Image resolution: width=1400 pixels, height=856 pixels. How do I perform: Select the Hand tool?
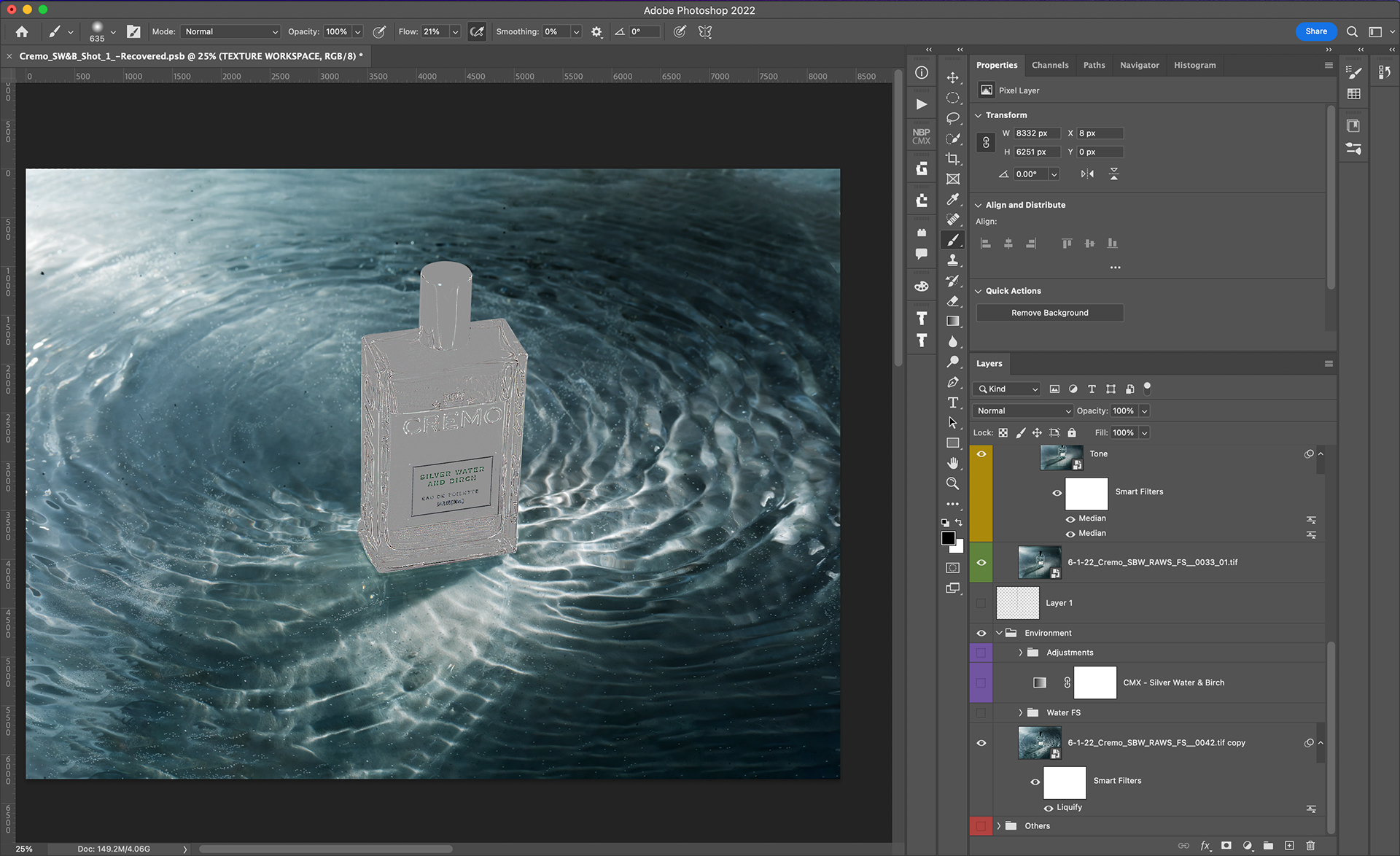pyautogui.click(x=952, y=463)
